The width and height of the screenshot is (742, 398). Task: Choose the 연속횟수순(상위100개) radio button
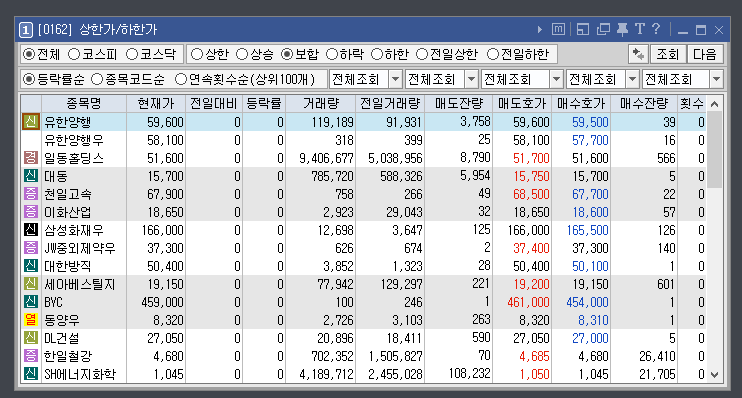pos(181,79)
